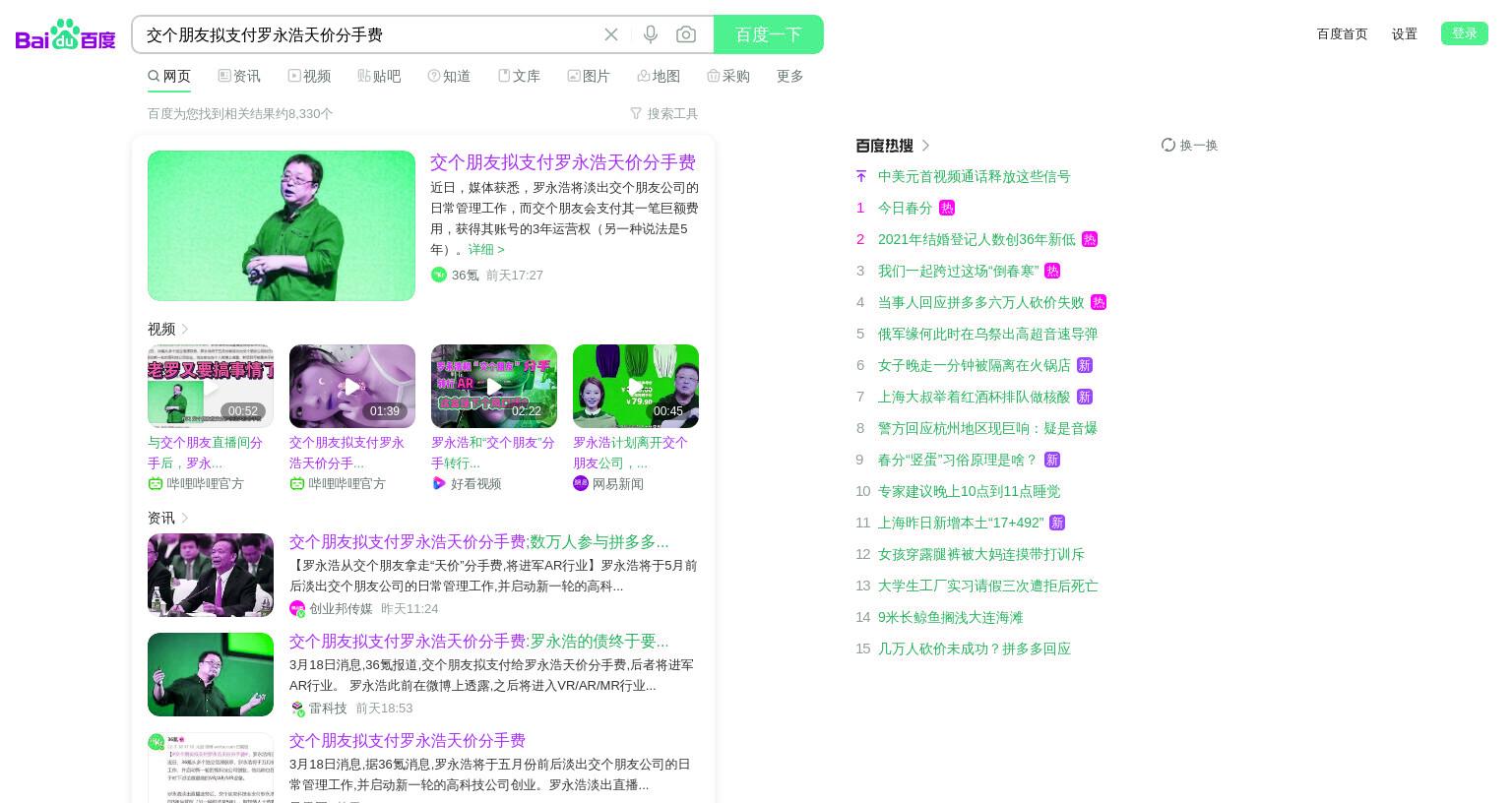Image resolution: width=1512 pixels, height=803 pixels.
Task: Open hot topic 中美元首视频通话释放这些信号
Action: [975, 176]
